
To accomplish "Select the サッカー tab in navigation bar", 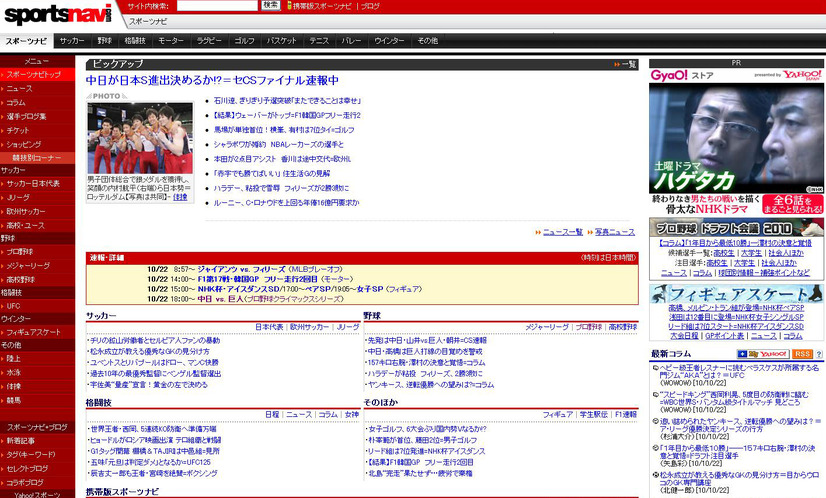I will tap(72, 41).
